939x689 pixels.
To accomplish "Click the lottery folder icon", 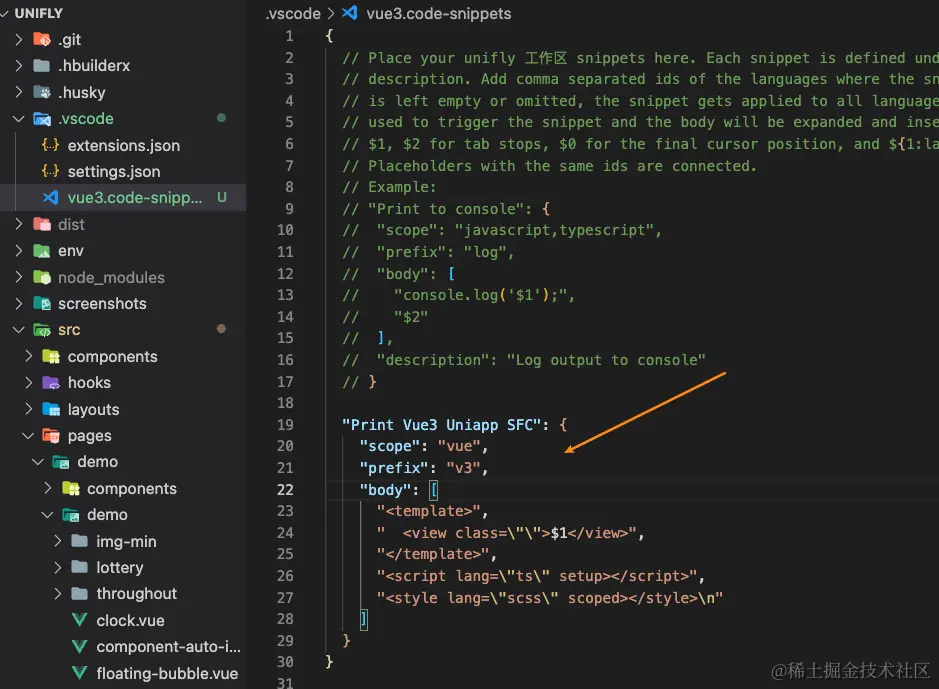I will (80, 567).
